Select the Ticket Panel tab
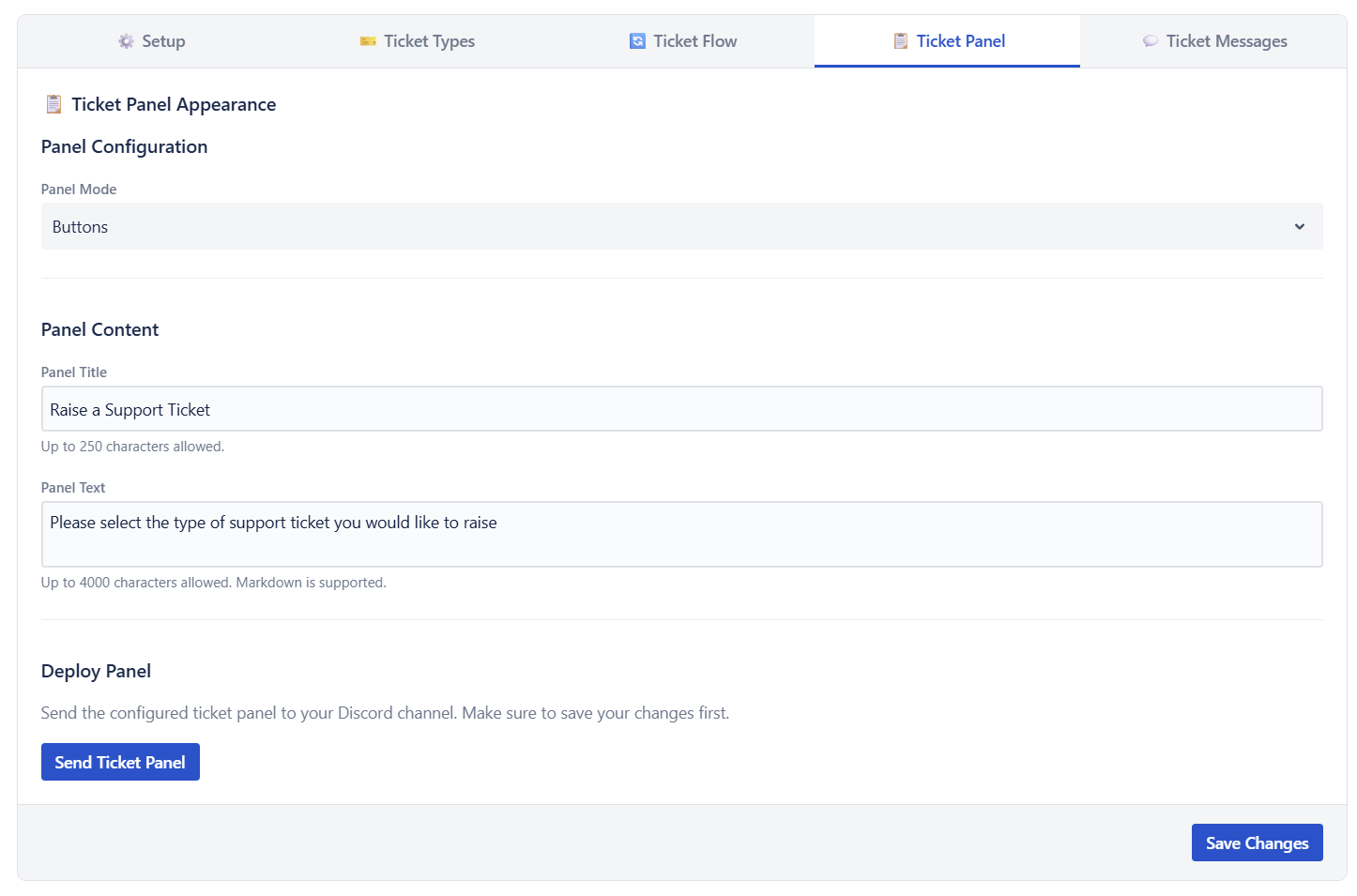The width and height of the screenshot is (1357, 896). pos(950,40)
